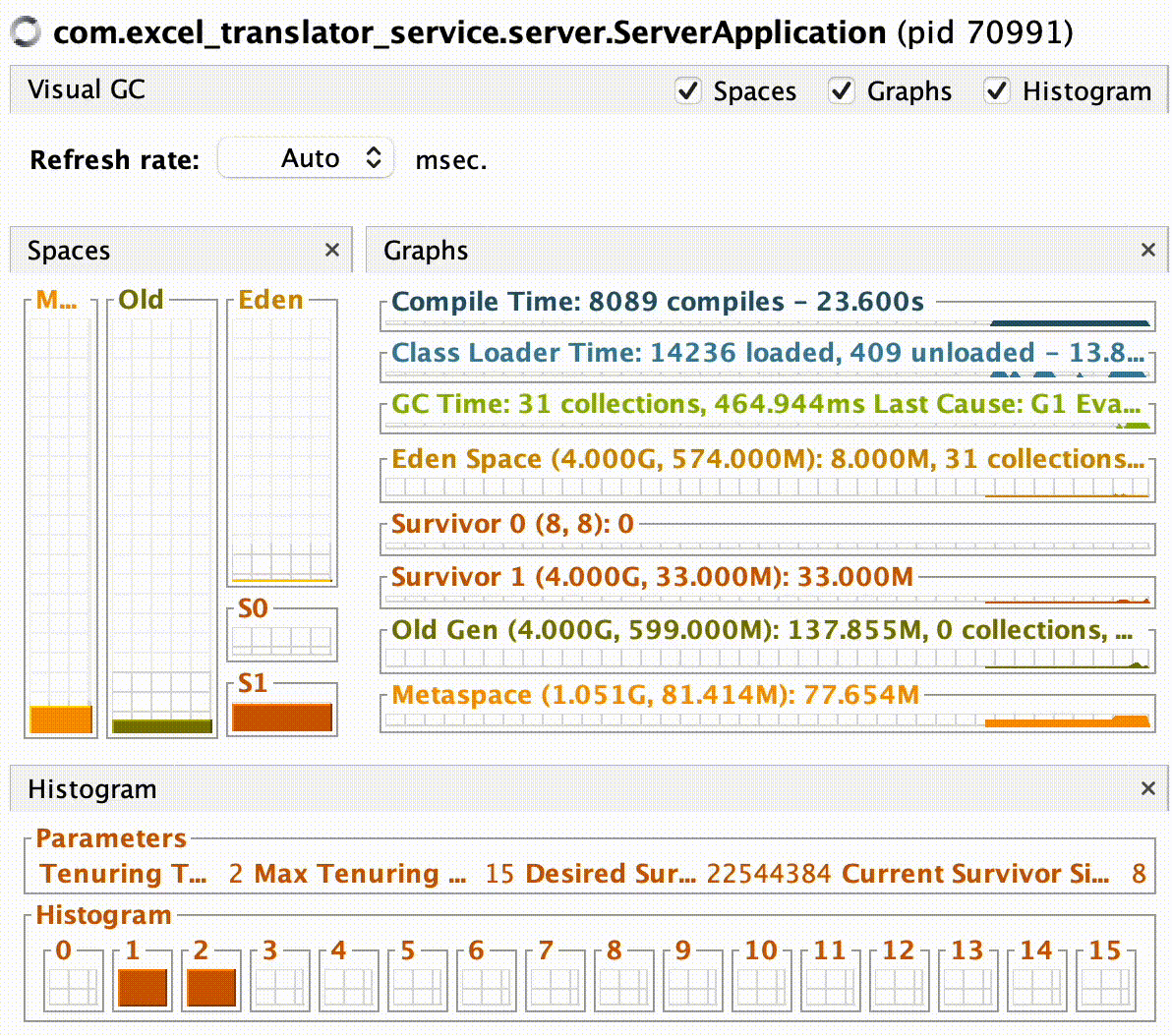This screenshot has width=1172, height=1036.
Task: Click the Graphs panel header
Action: (767, 250)
